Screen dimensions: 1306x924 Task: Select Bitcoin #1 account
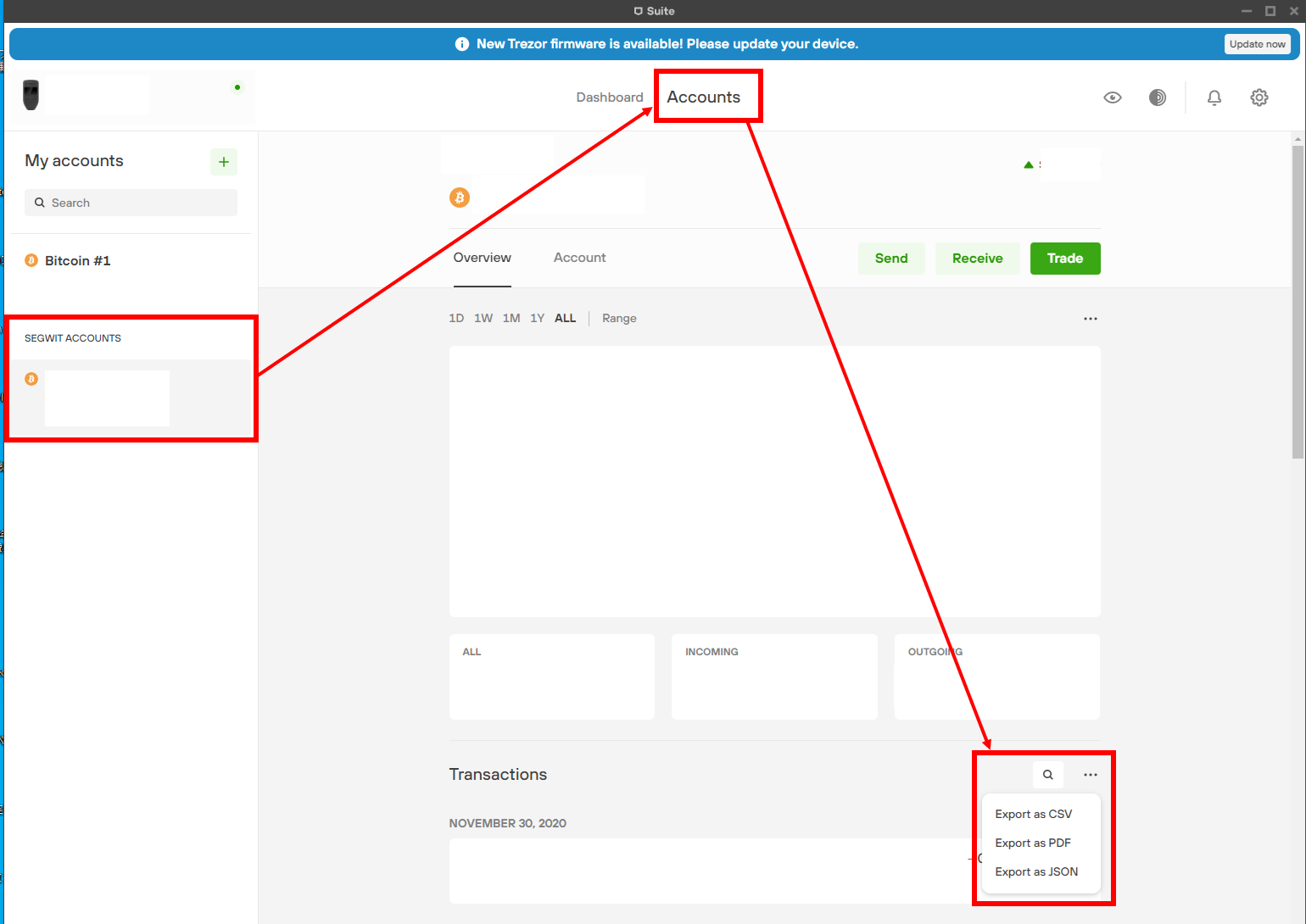pos(131,260)
